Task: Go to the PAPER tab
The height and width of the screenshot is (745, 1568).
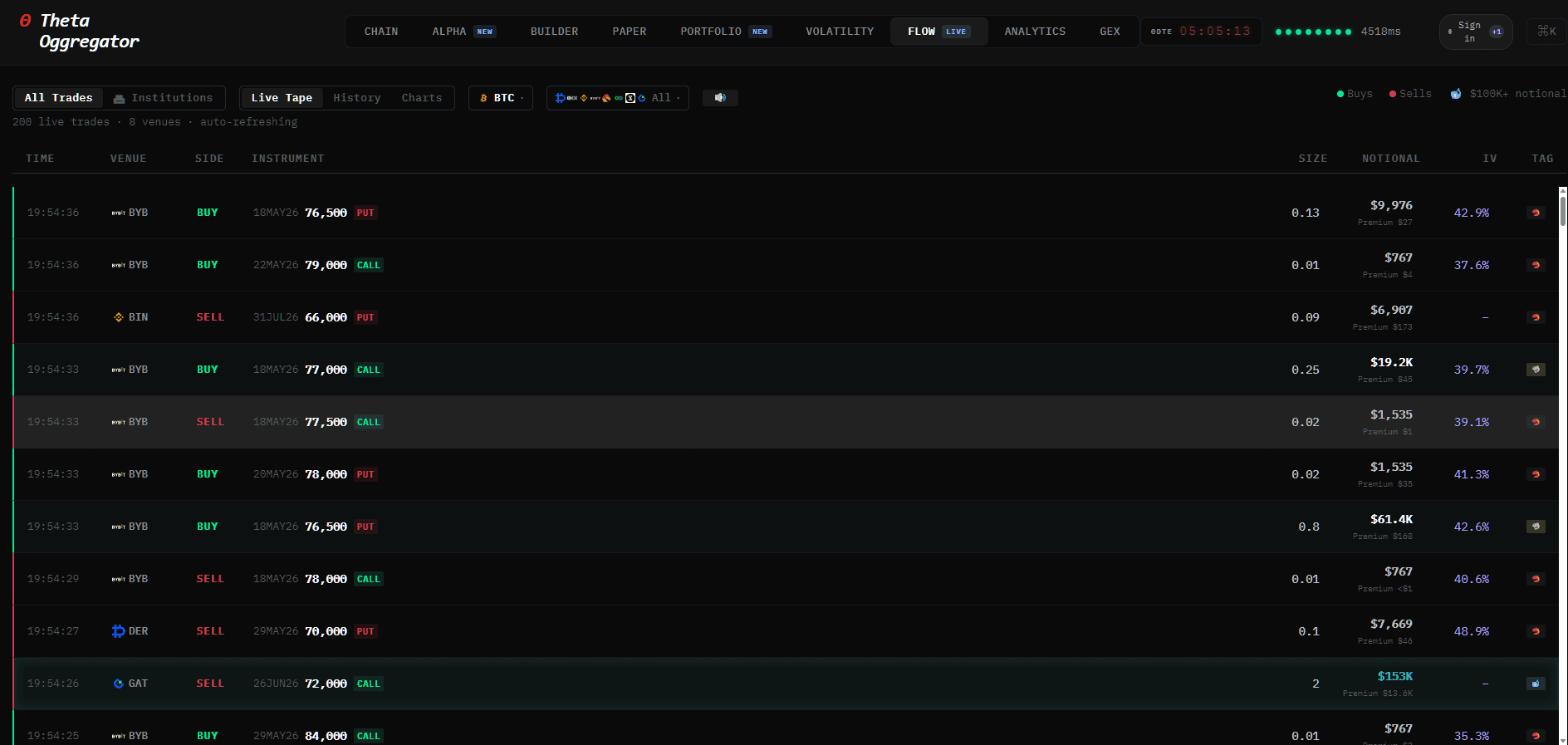Action: (x=629, y=32)
